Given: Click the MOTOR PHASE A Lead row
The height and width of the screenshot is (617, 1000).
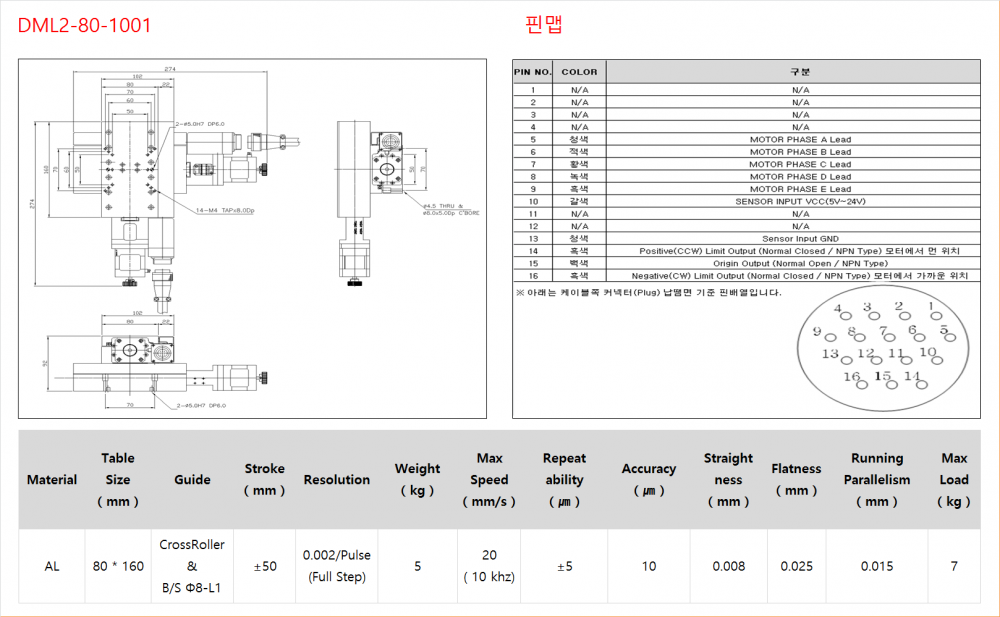Looking at the screenshot, I should point(800,140).
